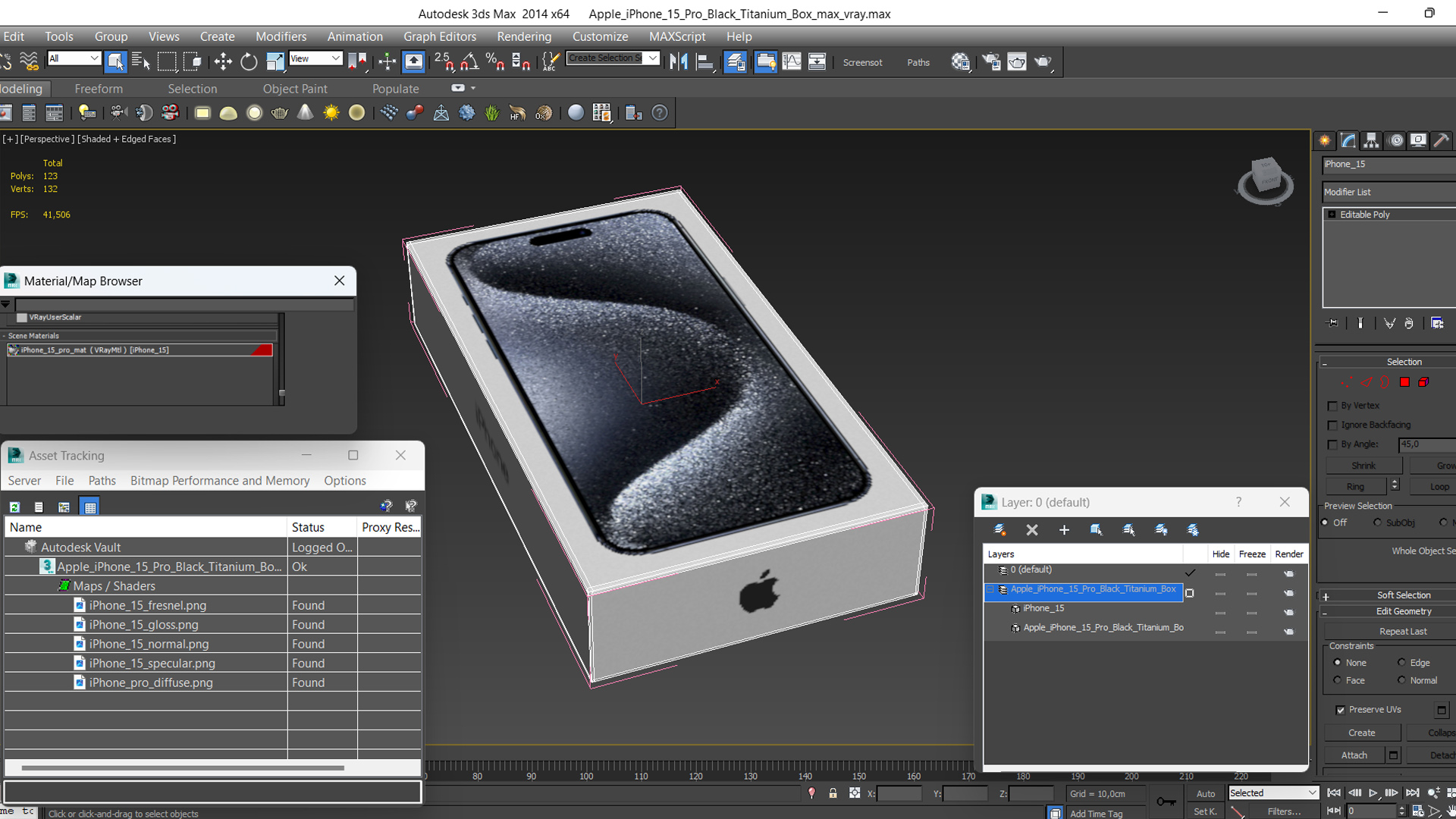Click the Repeat Last button
The image size is (1456, 819).
[1390, 632]
